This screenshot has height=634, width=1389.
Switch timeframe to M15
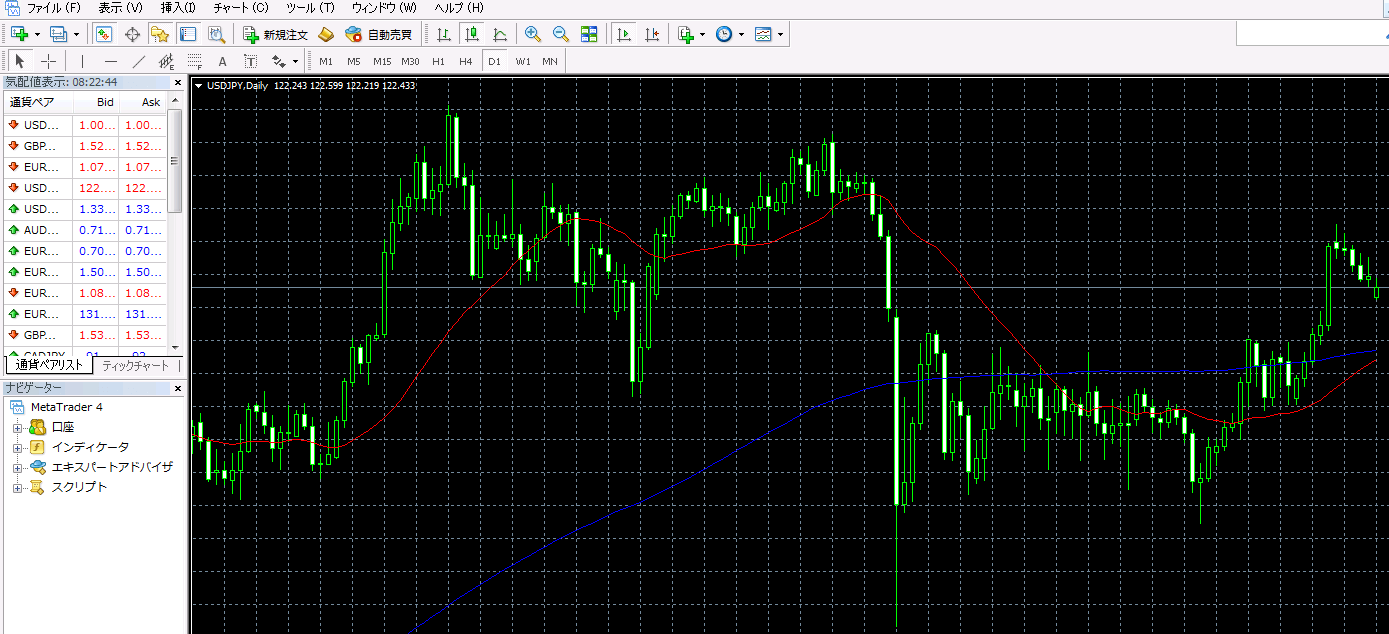click(x=382, y=61)
